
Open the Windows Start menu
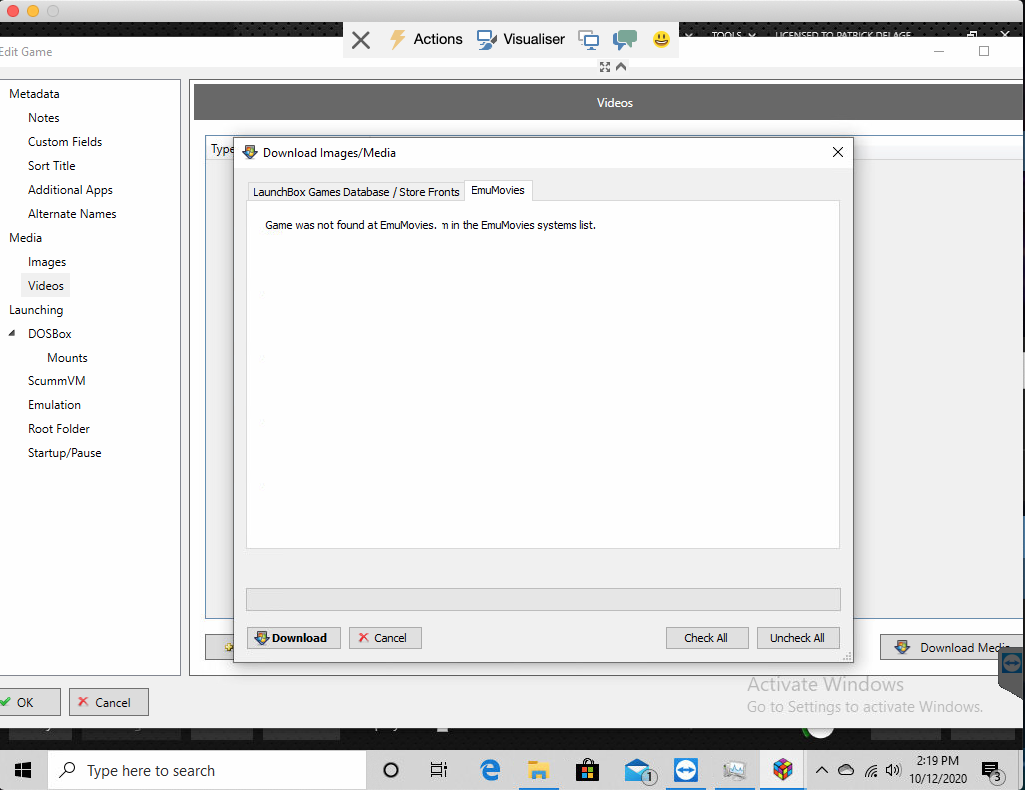tap(23, 770)
